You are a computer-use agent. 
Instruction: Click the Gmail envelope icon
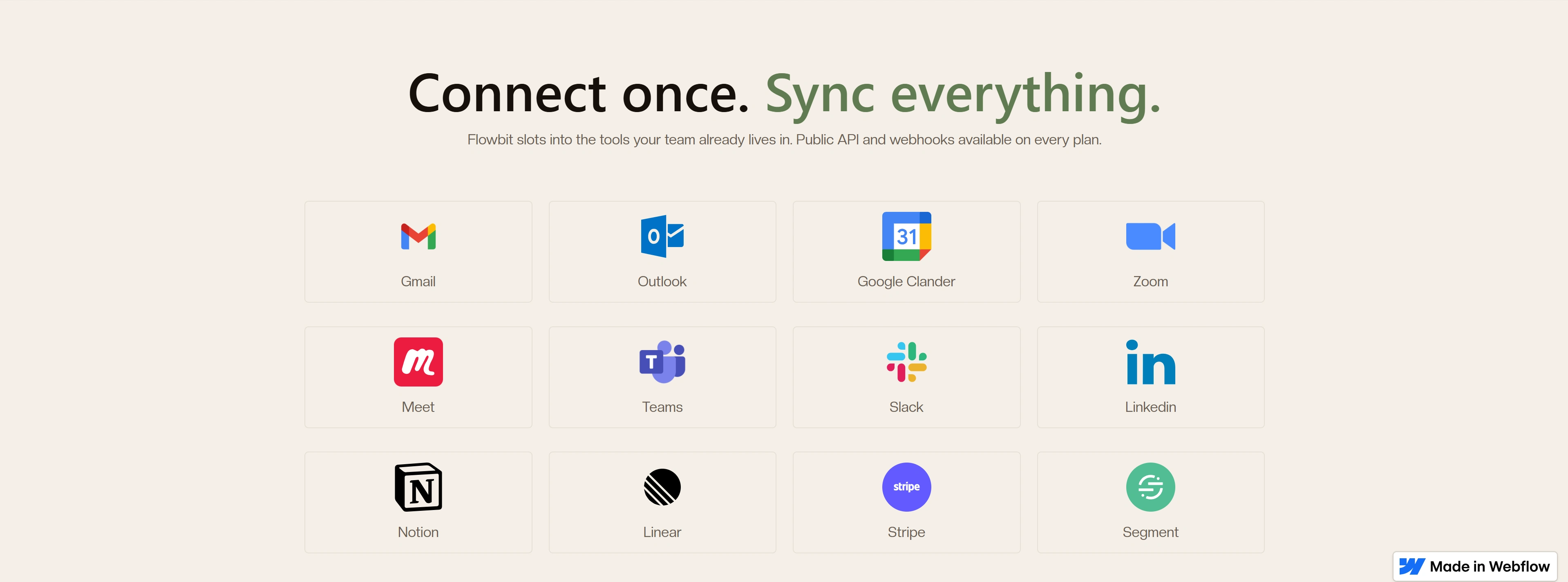[418, 236]
